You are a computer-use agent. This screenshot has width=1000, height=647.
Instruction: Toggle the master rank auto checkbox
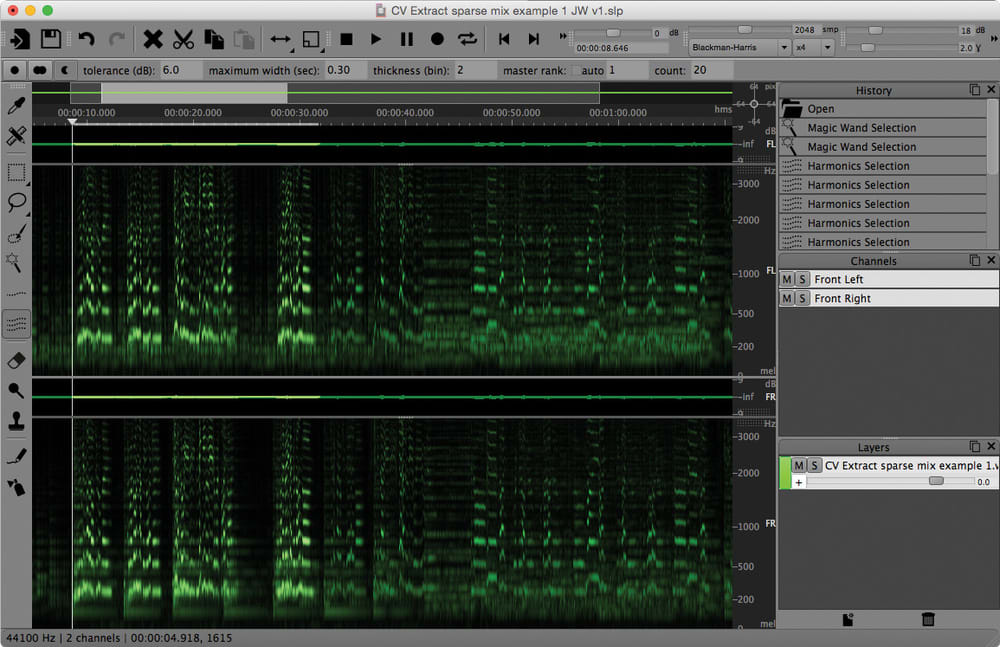point(576,71)
